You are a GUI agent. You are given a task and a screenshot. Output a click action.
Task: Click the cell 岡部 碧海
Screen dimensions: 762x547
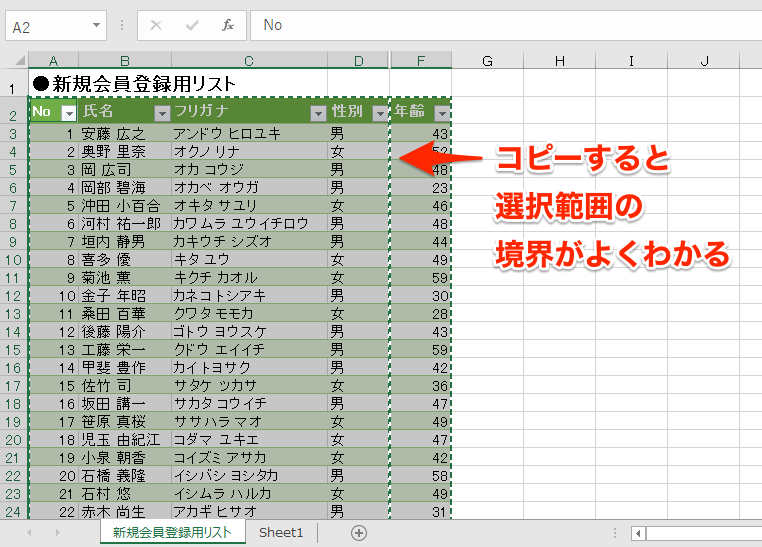[125, 187]
